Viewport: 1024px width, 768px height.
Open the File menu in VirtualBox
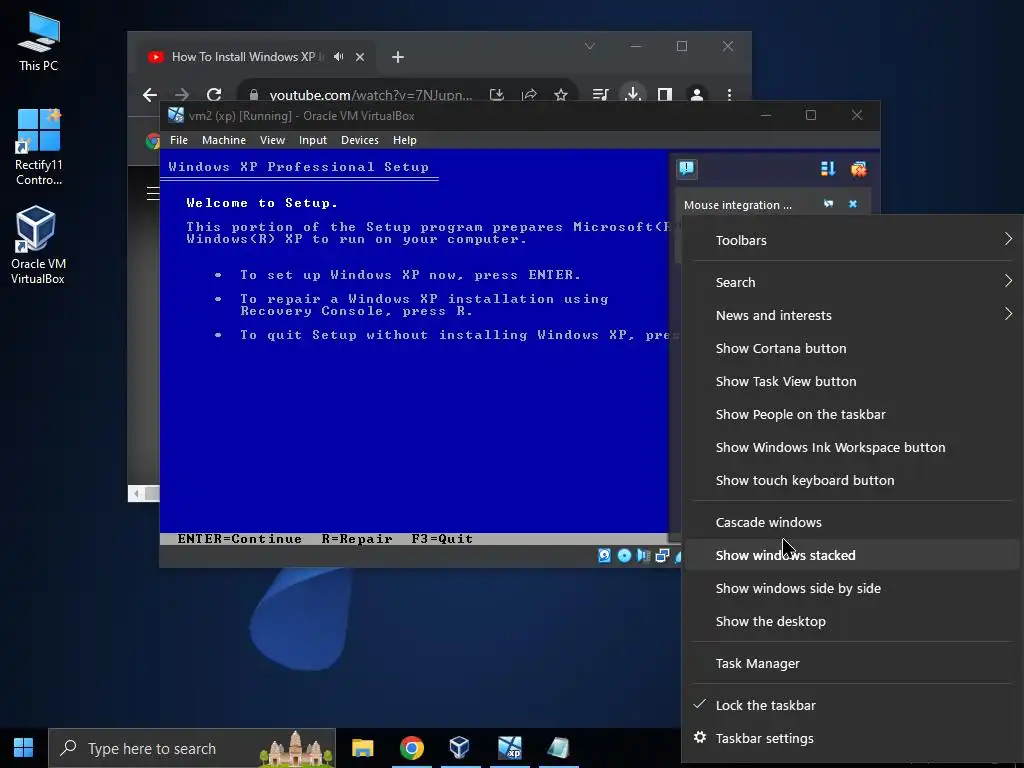click(x=179, y=140)
